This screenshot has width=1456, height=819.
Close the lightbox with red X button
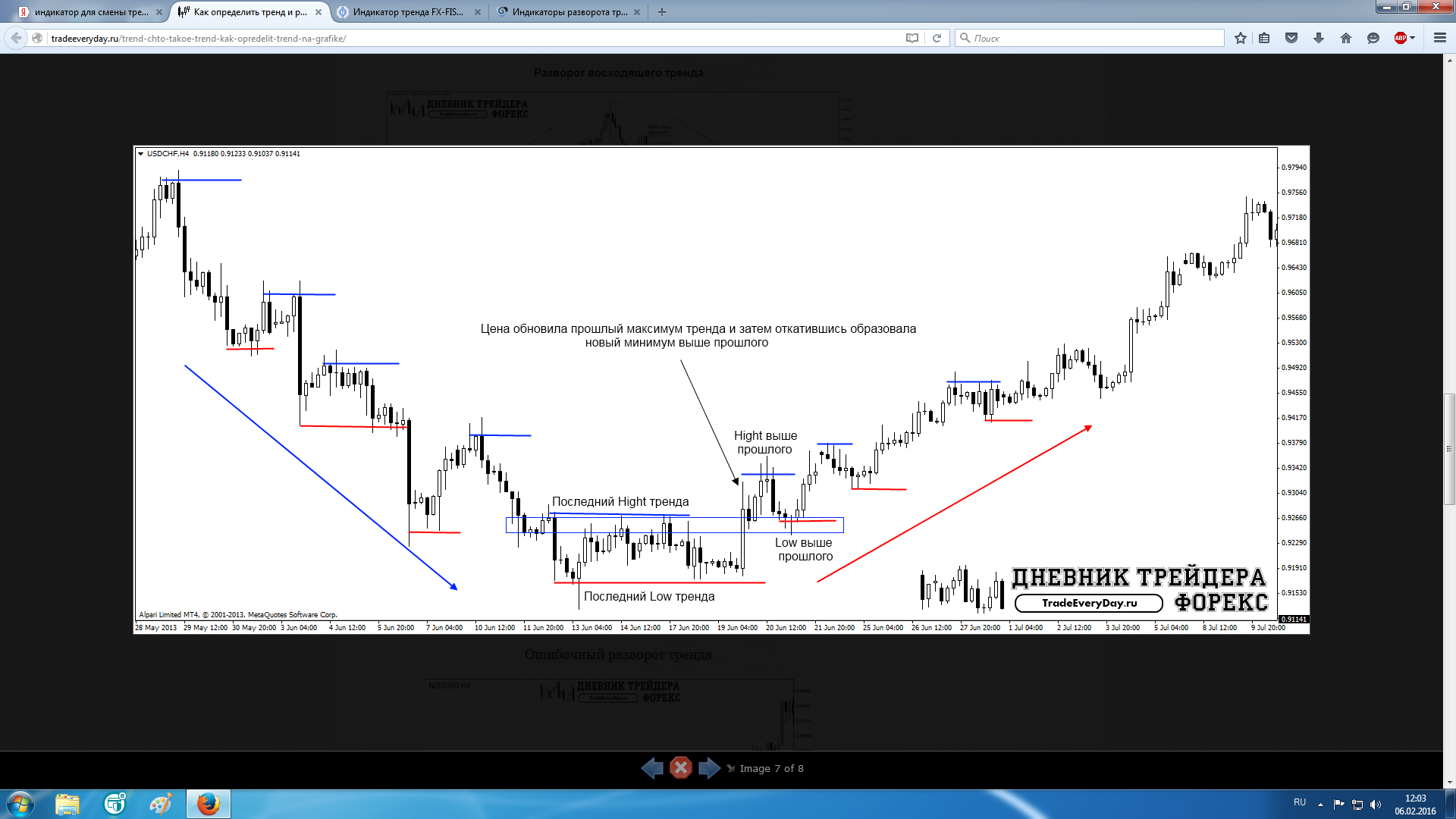point(681,768)
